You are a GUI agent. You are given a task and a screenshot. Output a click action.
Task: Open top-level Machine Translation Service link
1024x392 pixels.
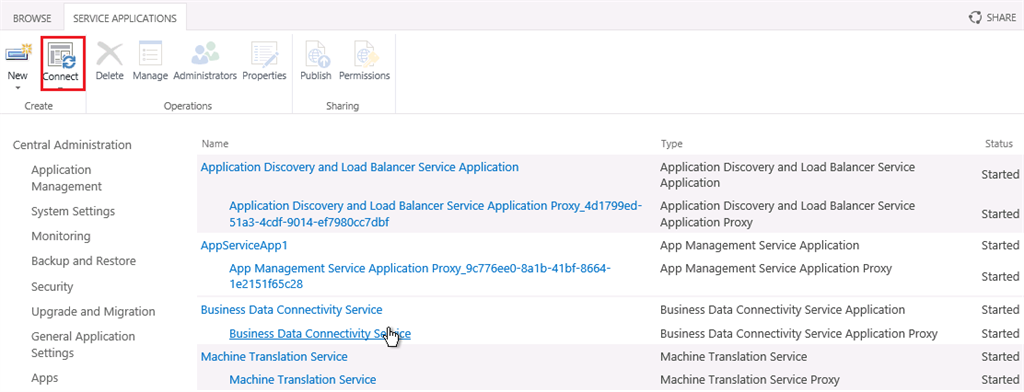274,357
